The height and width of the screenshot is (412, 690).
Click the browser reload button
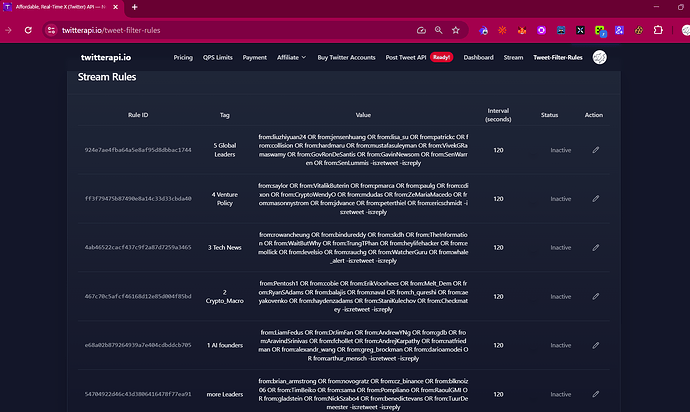point(28,30)
